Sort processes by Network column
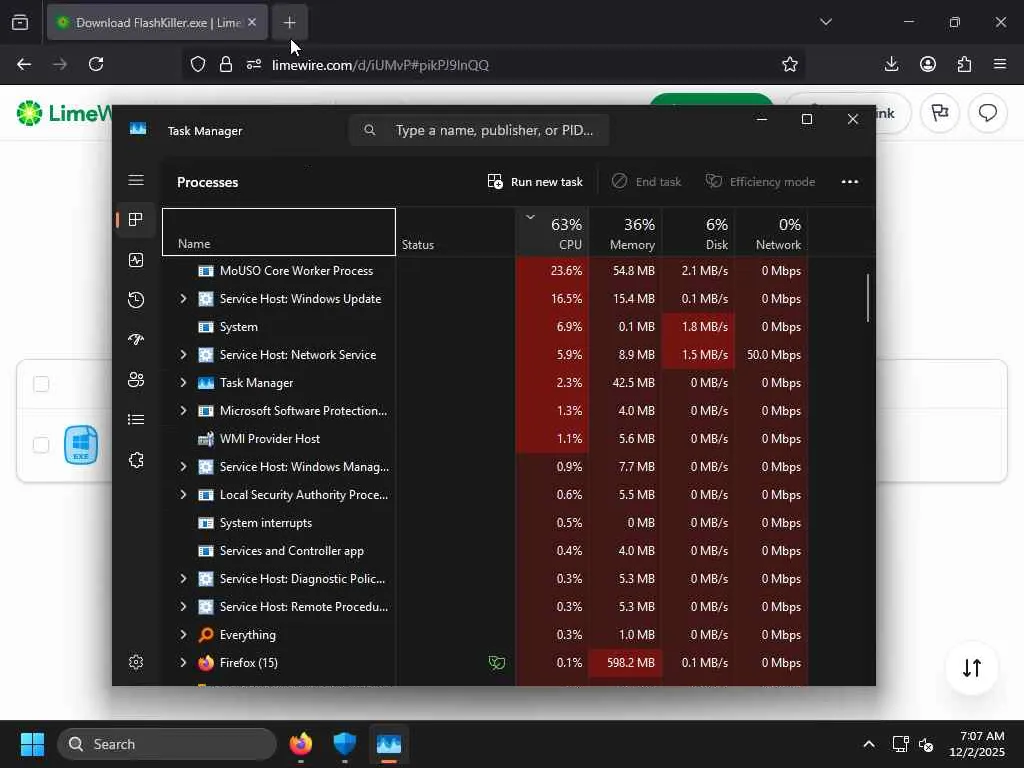 (x=772, y=232)
